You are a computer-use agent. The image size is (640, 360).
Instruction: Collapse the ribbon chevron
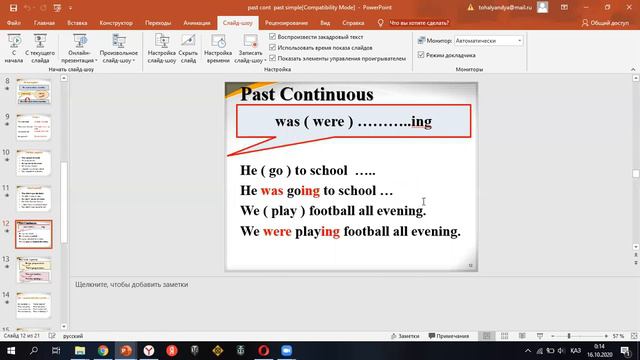[633, 69]
